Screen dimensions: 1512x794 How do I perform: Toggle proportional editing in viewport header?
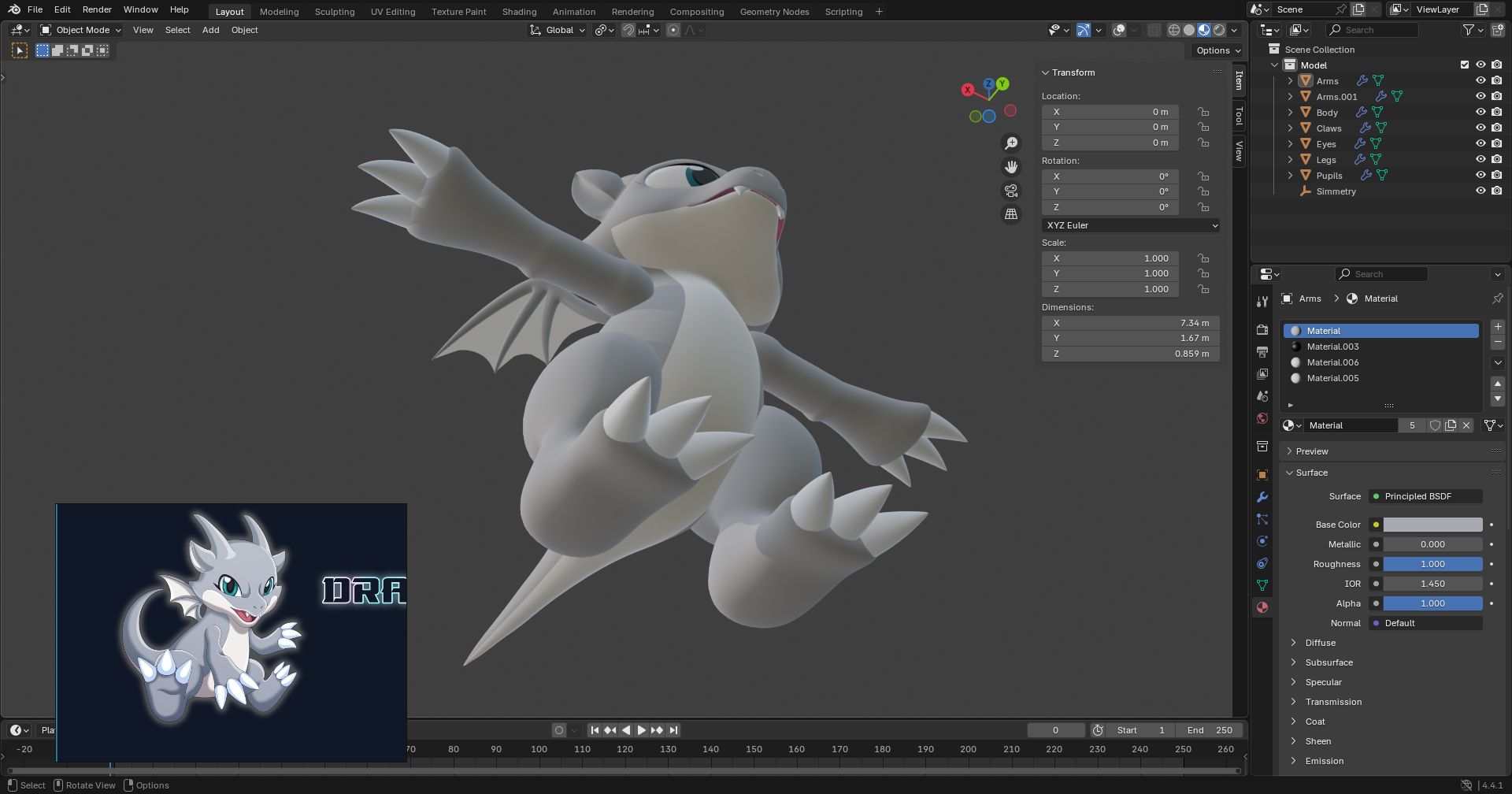pos(673,30)
